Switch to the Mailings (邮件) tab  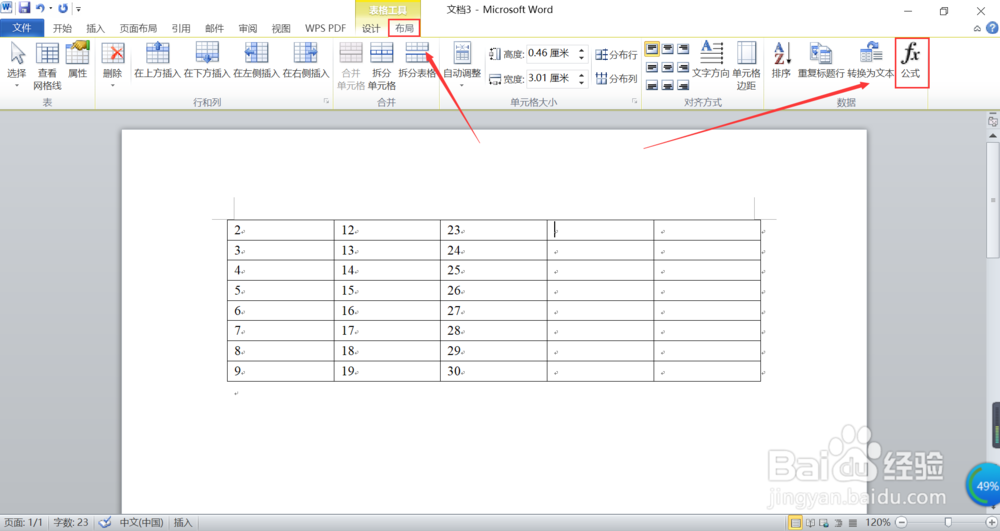click(214, 28)
